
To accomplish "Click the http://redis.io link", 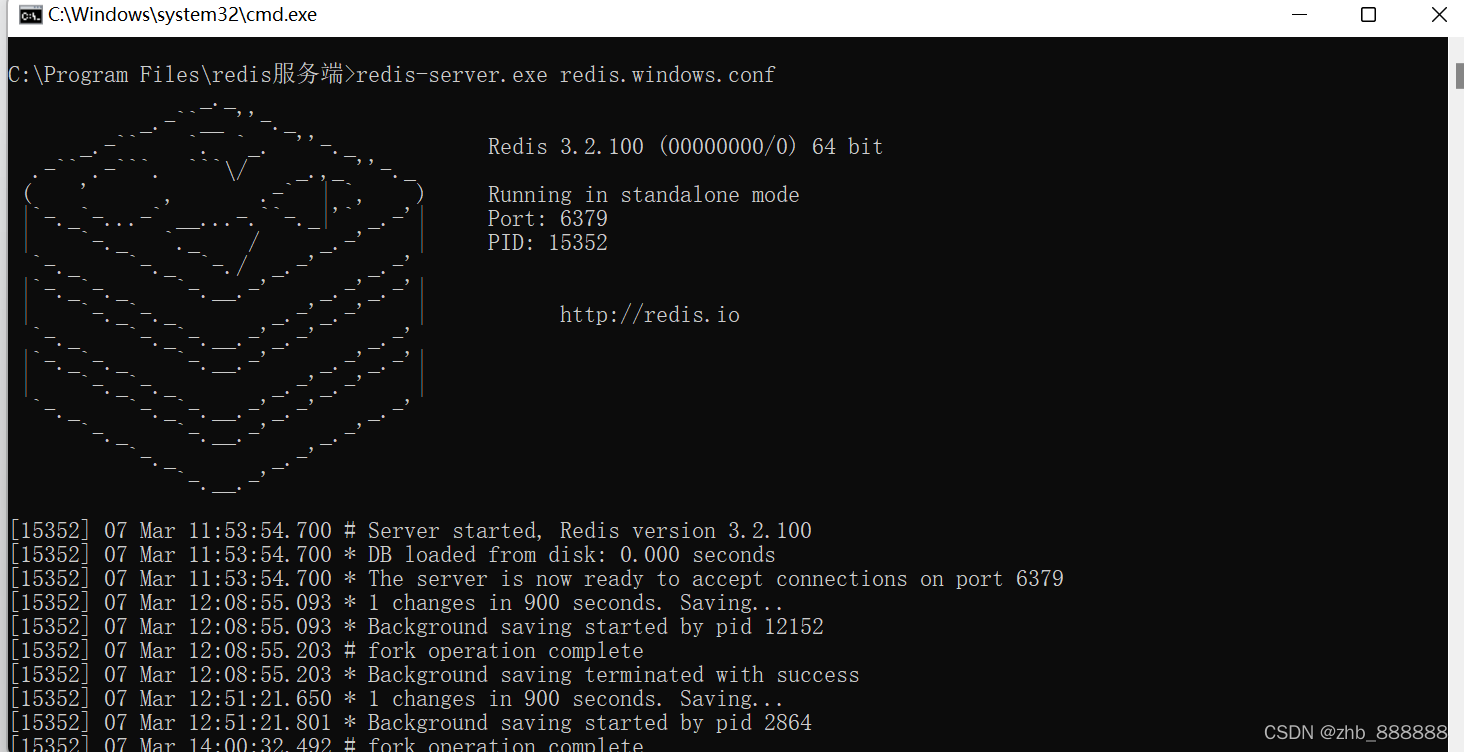I will point(649,314).
